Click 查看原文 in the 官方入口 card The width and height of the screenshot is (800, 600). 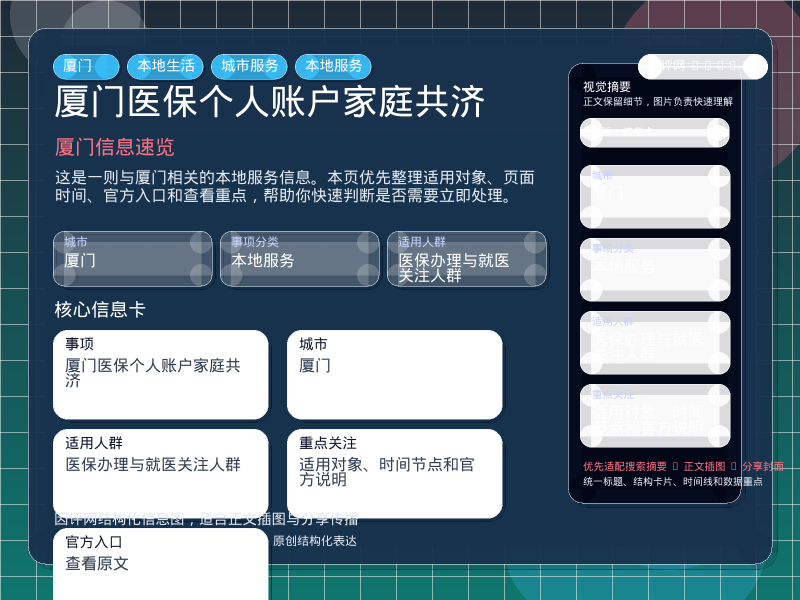pos(97,564)
